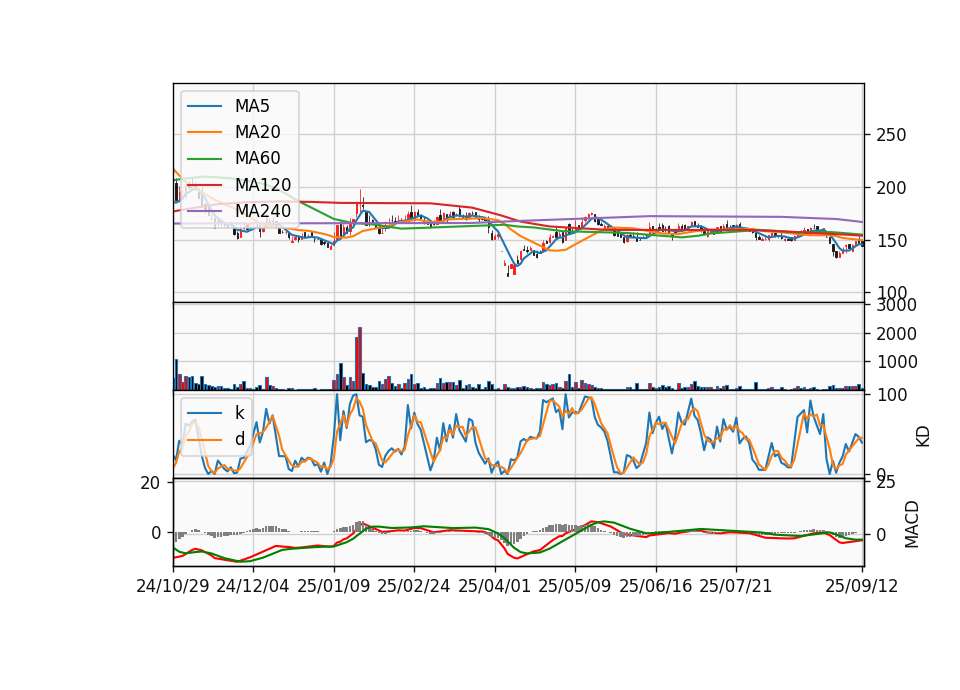This screenshot has width=960, height=690.
Task: Click the 20 tick on MACD left axis
Action: click(150, 484)
